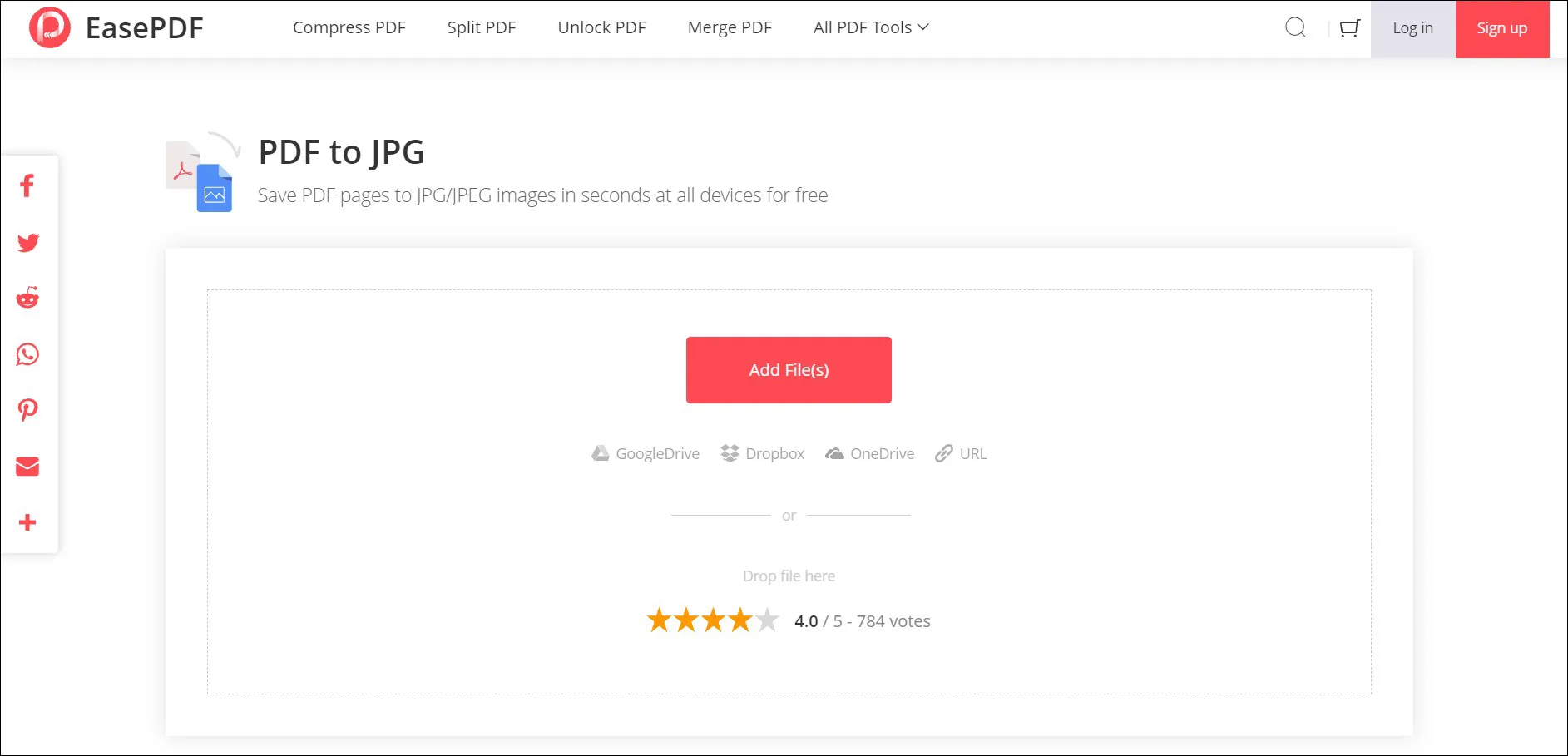Open Compress PDF from navigation
Viewport: 1568px width, 756px height.
click(x=349, y=28)
